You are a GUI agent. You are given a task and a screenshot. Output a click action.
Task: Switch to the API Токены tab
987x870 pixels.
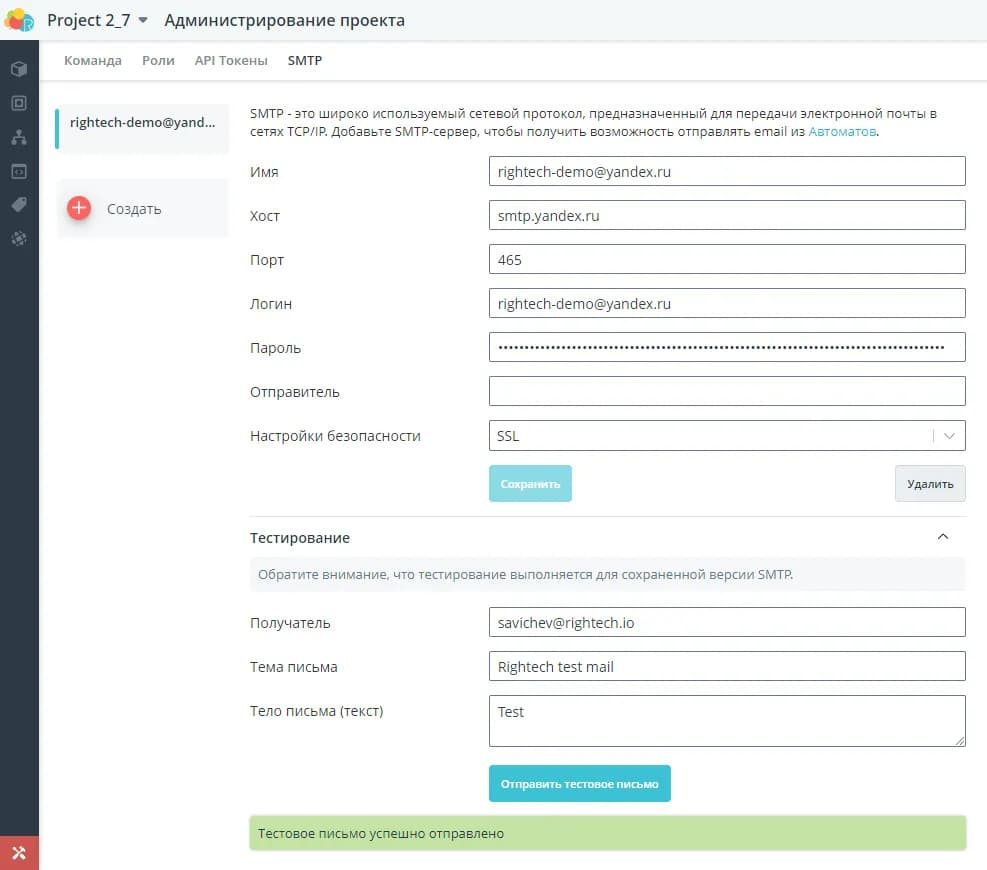[x=231, y=61]
